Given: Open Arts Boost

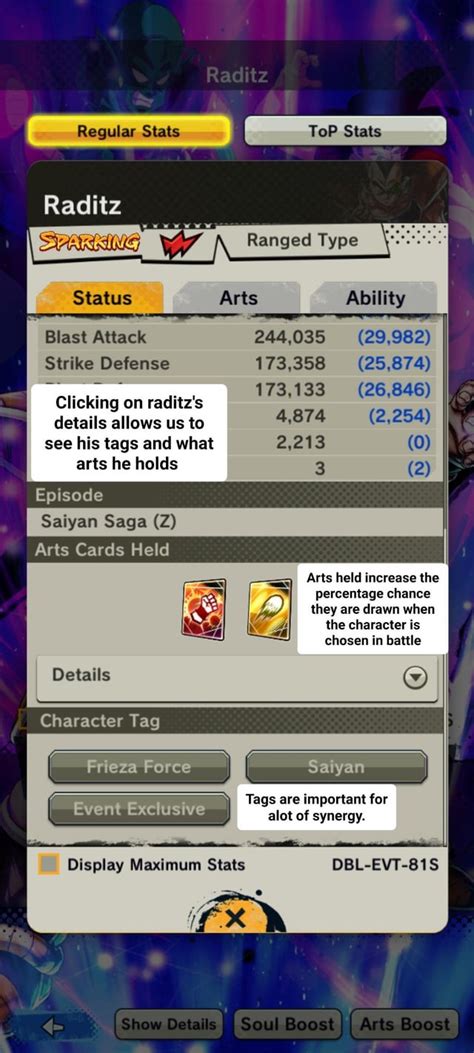Looking at the screenshot, I should (404, 1025).
